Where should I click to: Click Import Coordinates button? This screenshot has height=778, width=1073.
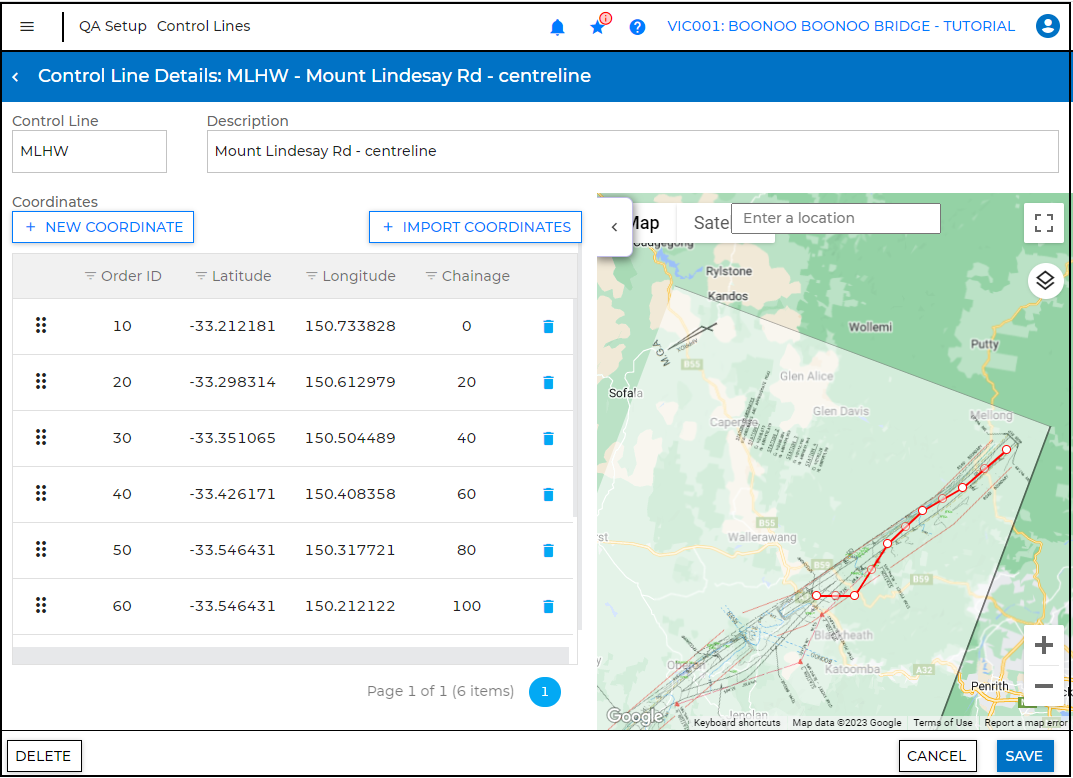click(476, 227)
